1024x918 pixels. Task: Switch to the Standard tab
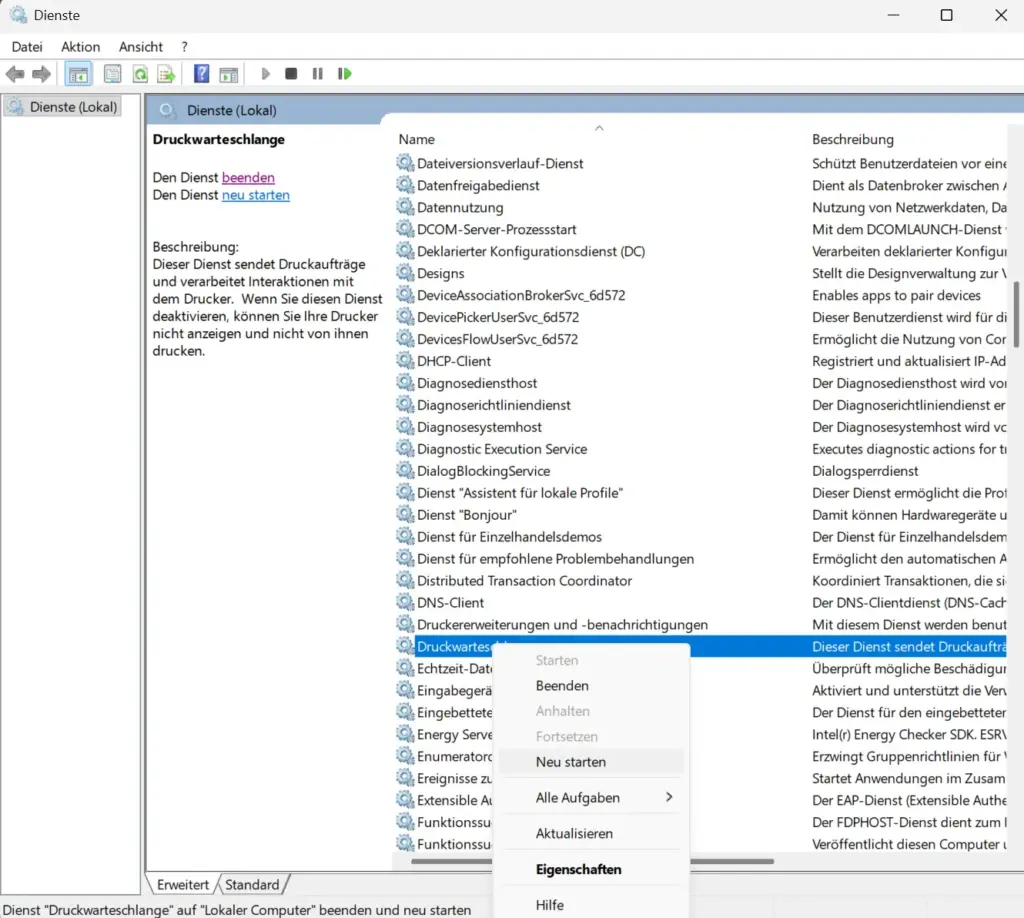[252, 885]
